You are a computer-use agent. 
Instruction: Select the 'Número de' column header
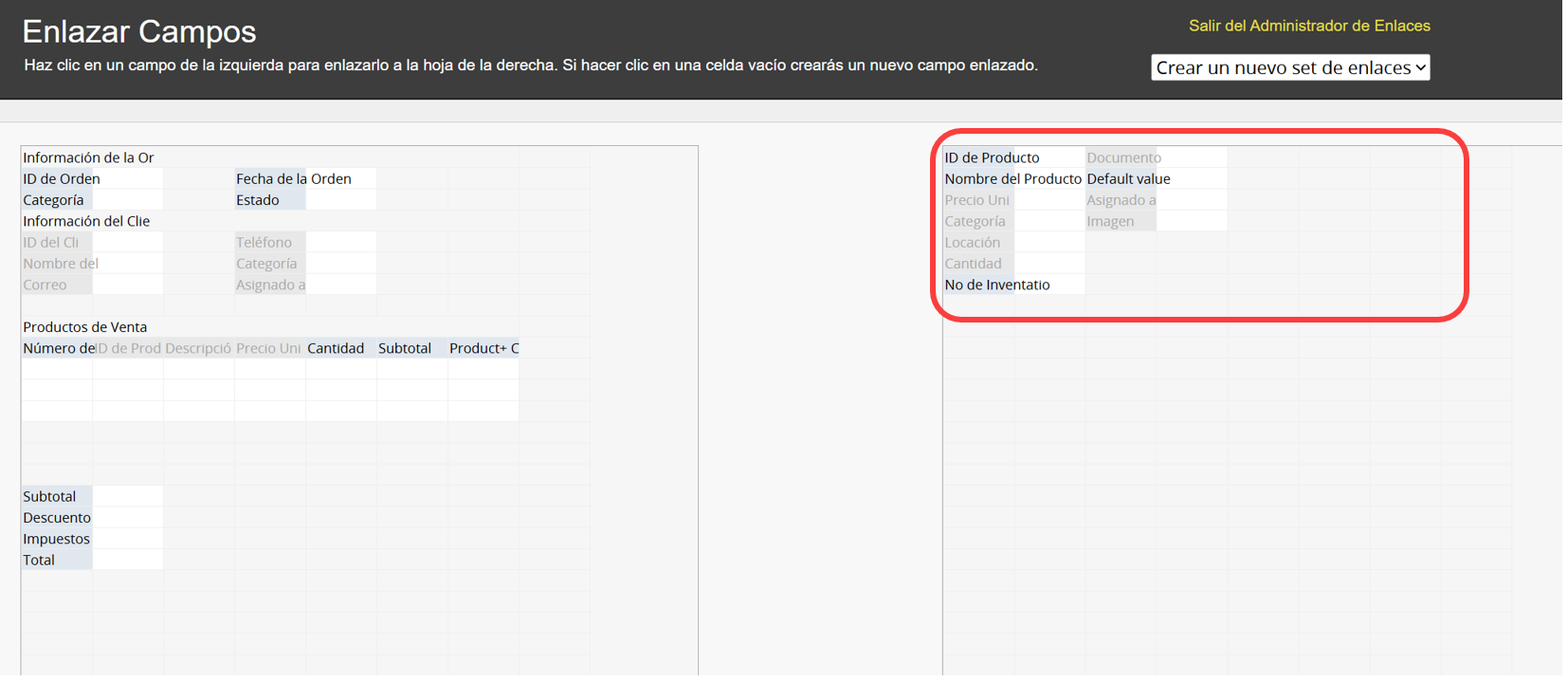pyautogui.click(x=58, y=348)
